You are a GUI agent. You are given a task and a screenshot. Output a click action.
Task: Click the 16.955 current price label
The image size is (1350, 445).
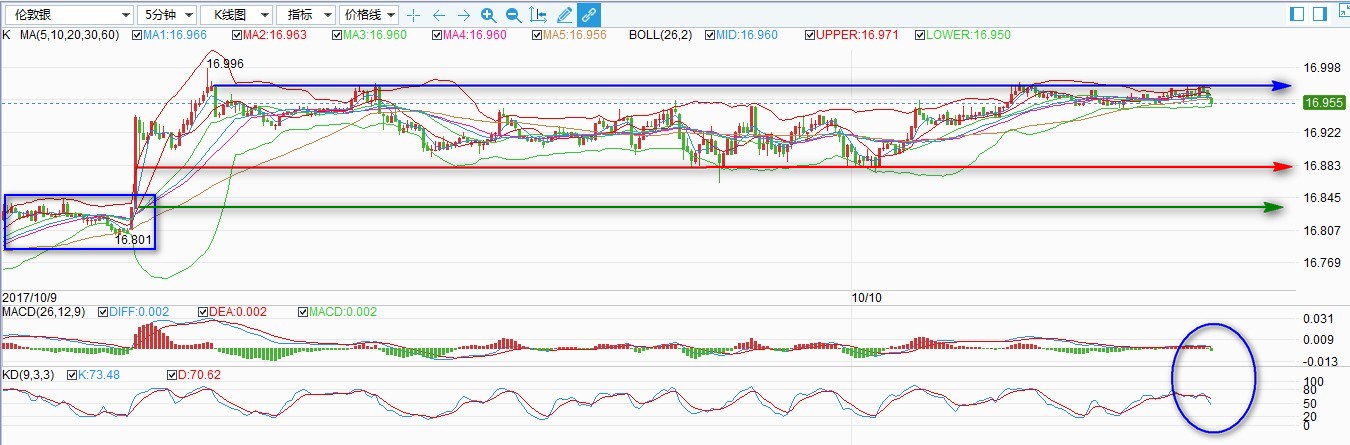(1324, 102)
